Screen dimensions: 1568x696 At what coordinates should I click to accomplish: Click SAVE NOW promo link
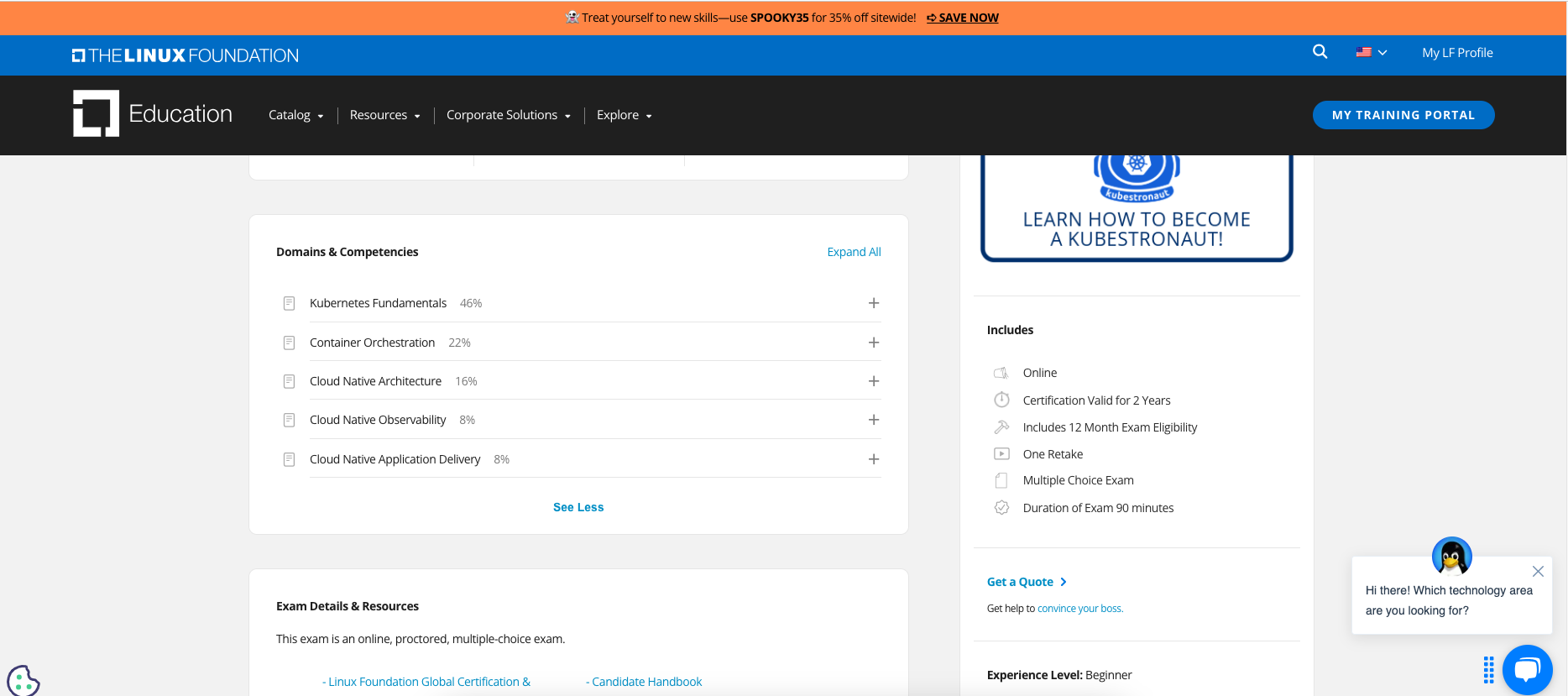point(963,18)
